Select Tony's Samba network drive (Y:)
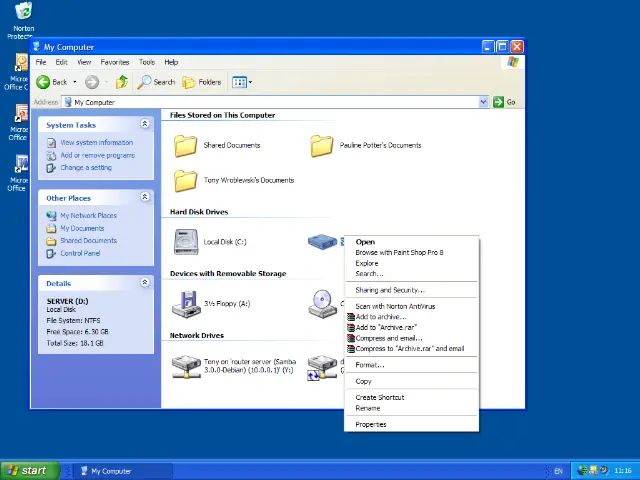Viewport: 640px width, 480px height. click(187, 367)
